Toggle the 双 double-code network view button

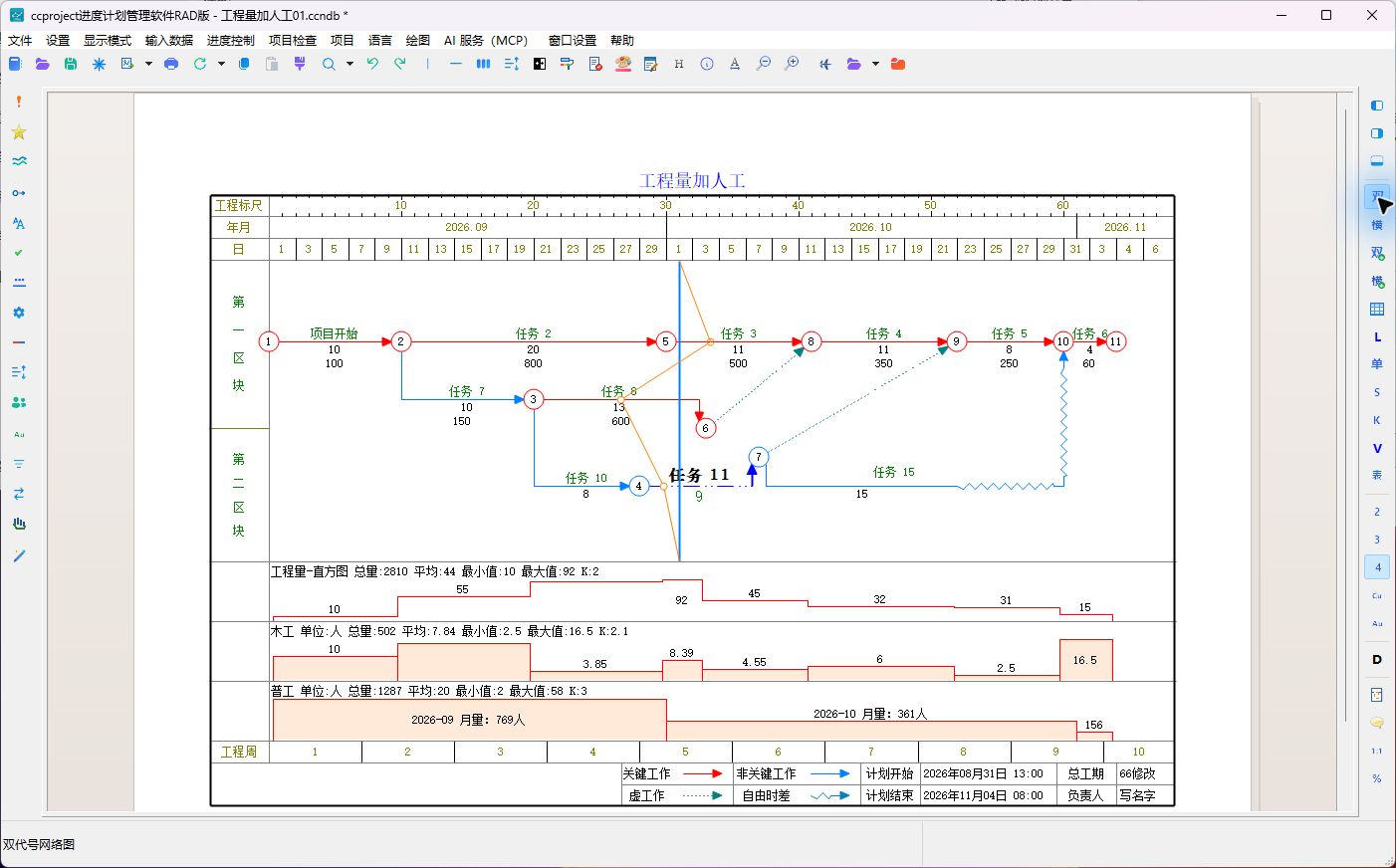pyautogui.click(x=1377, y=196)
